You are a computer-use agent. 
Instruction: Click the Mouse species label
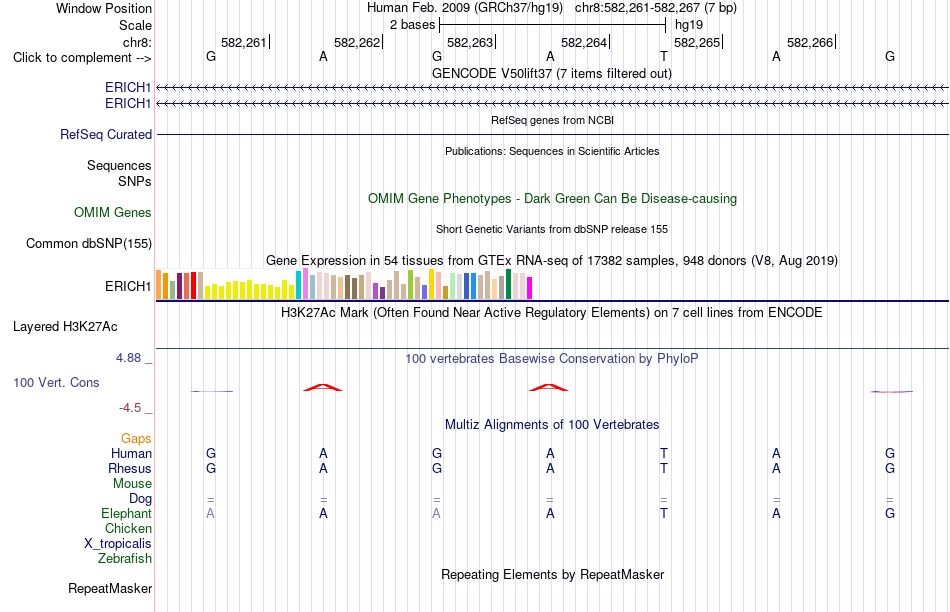(132, 484)
